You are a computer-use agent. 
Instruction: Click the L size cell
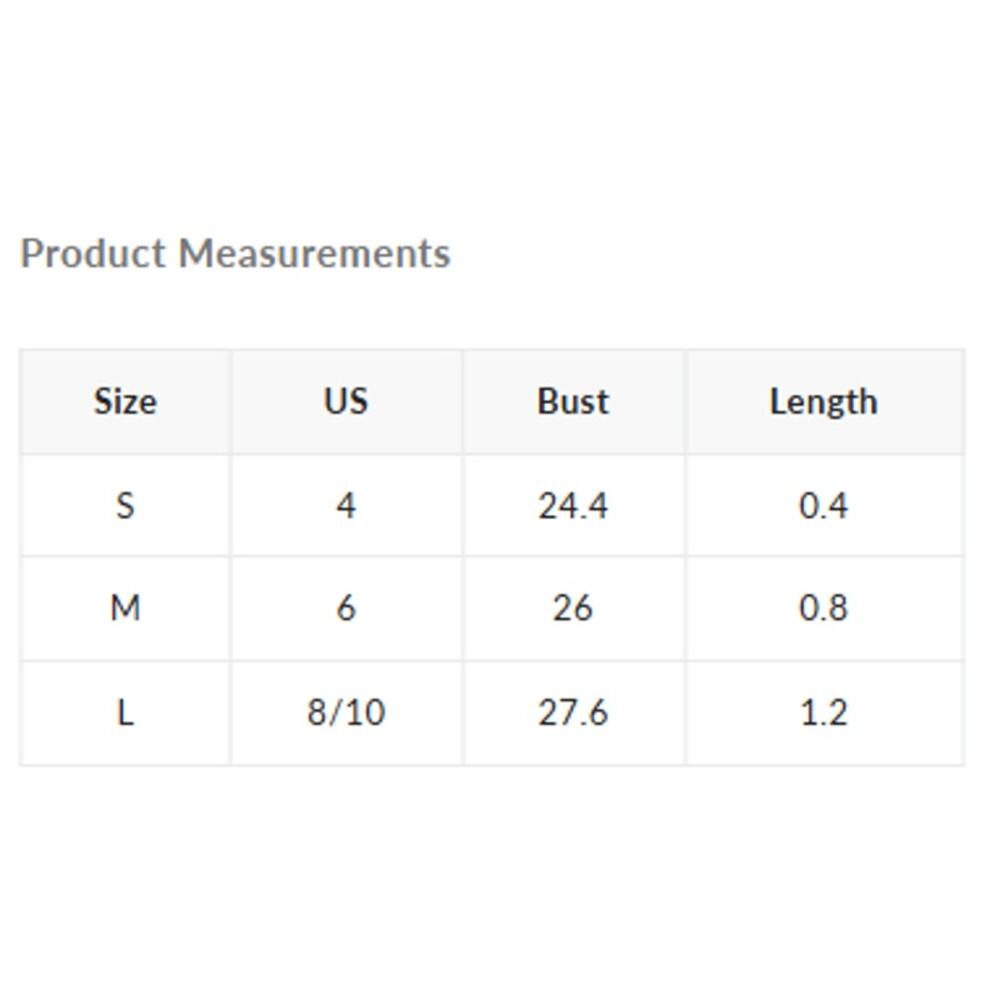pos(125,713)
